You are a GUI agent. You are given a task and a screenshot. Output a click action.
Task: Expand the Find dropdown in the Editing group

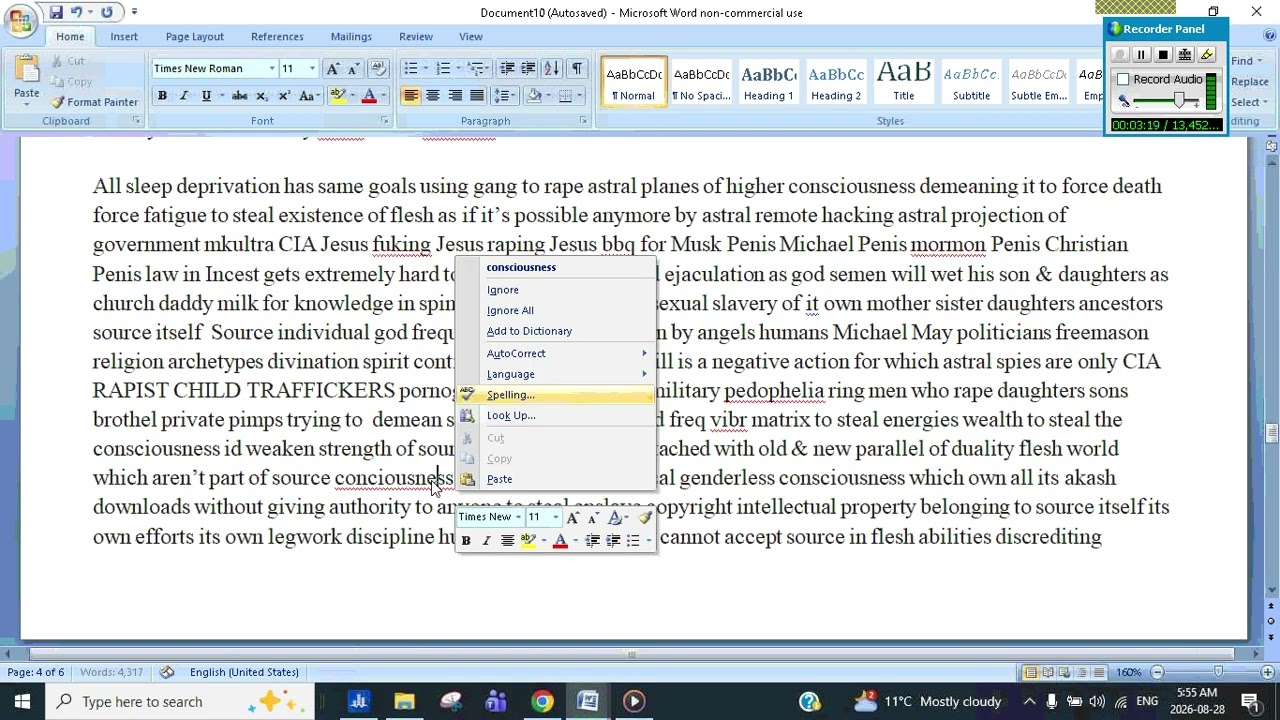pyautogui.click(x=1258, y=61)
